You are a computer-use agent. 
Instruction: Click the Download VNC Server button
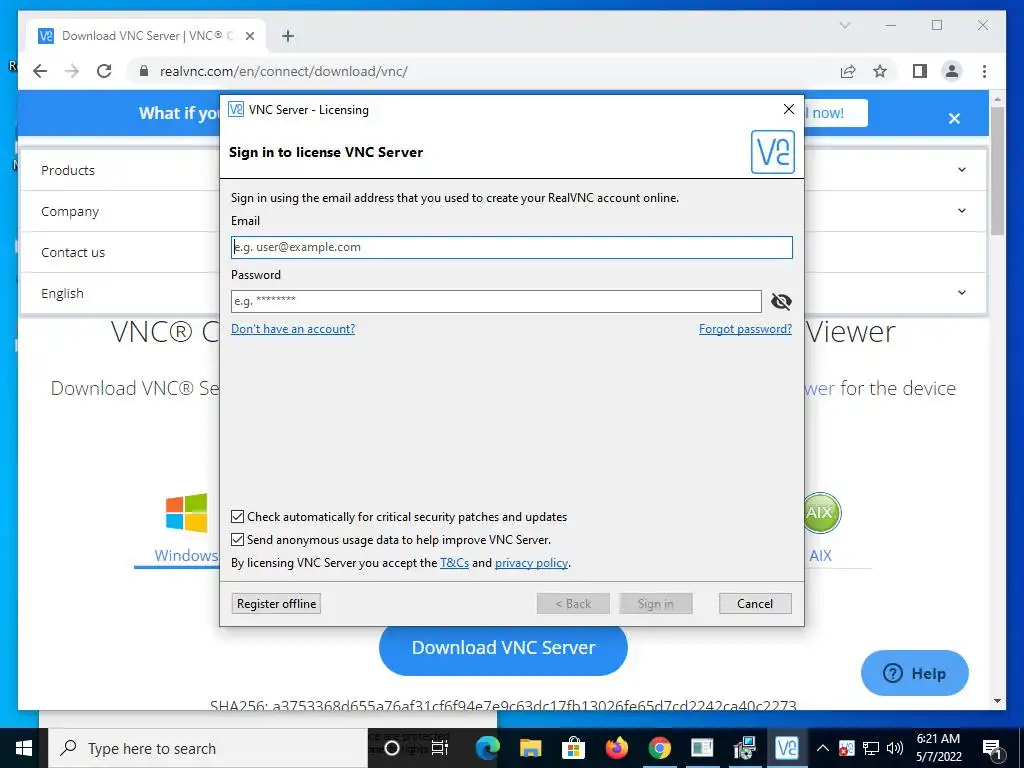pos(503,647)
